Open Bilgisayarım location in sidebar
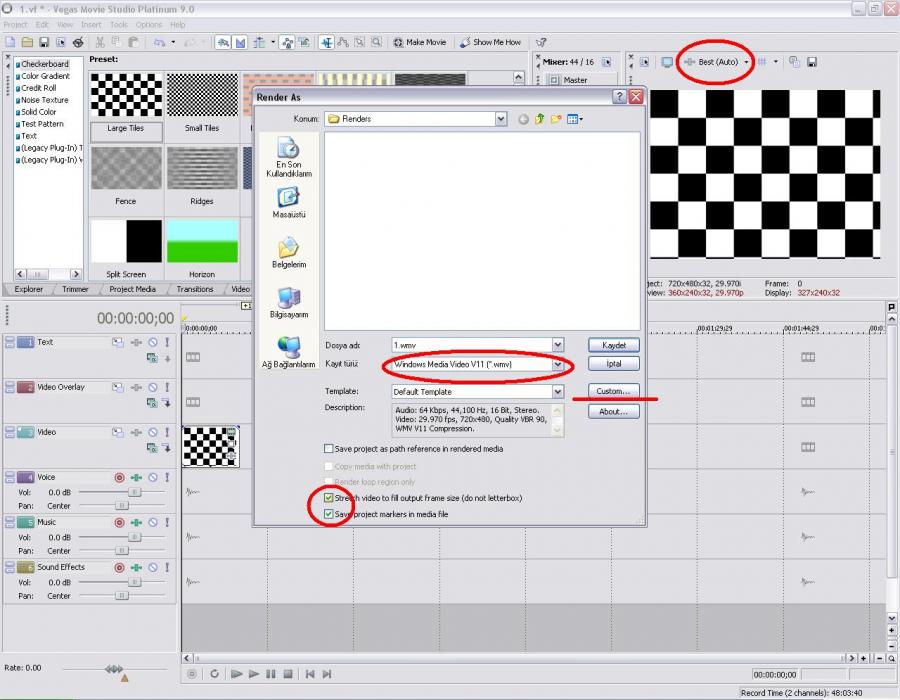This screenshot has height=700, width=900. point(289,302)
